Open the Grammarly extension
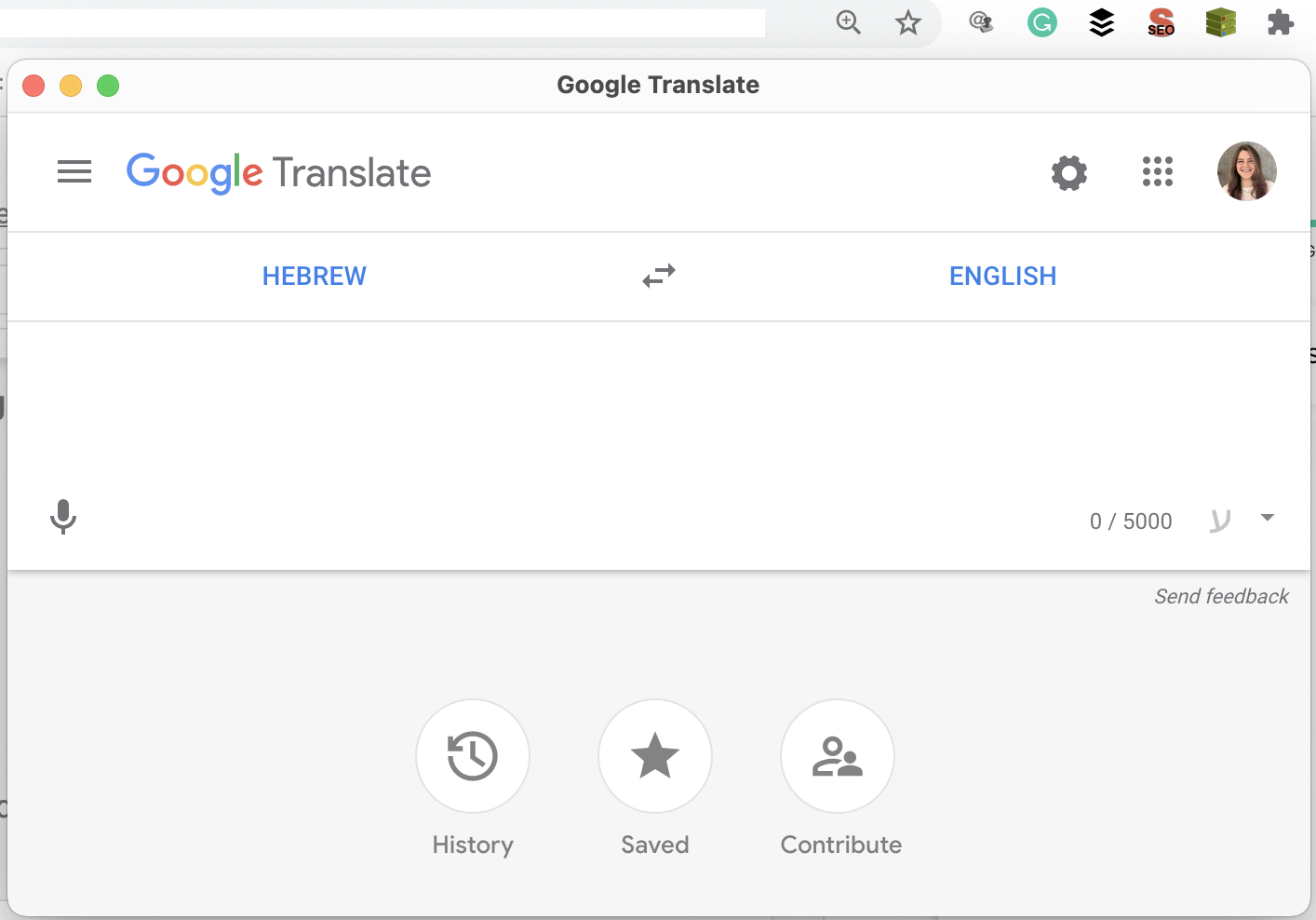The image size is (1316, 920). (x=1041, y=22)
